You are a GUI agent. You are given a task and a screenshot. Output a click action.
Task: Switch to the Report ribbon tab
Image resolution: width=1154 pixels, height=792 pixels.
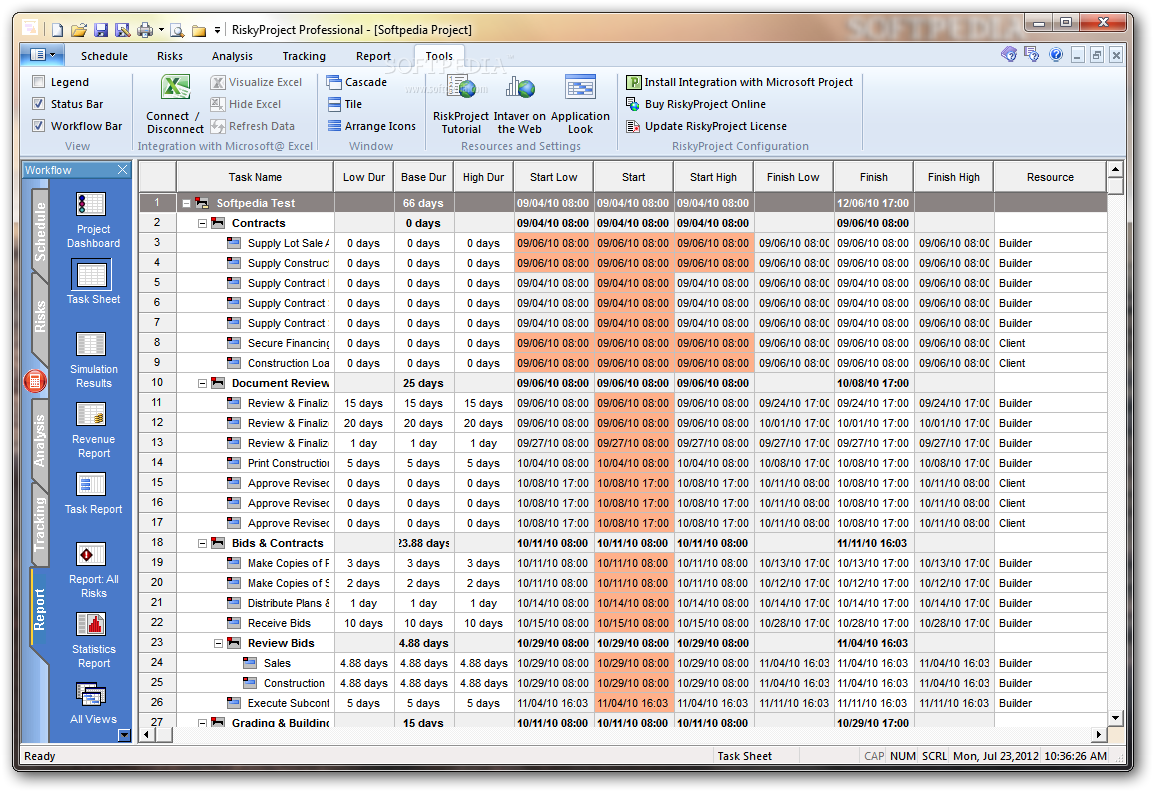point(374,56)
